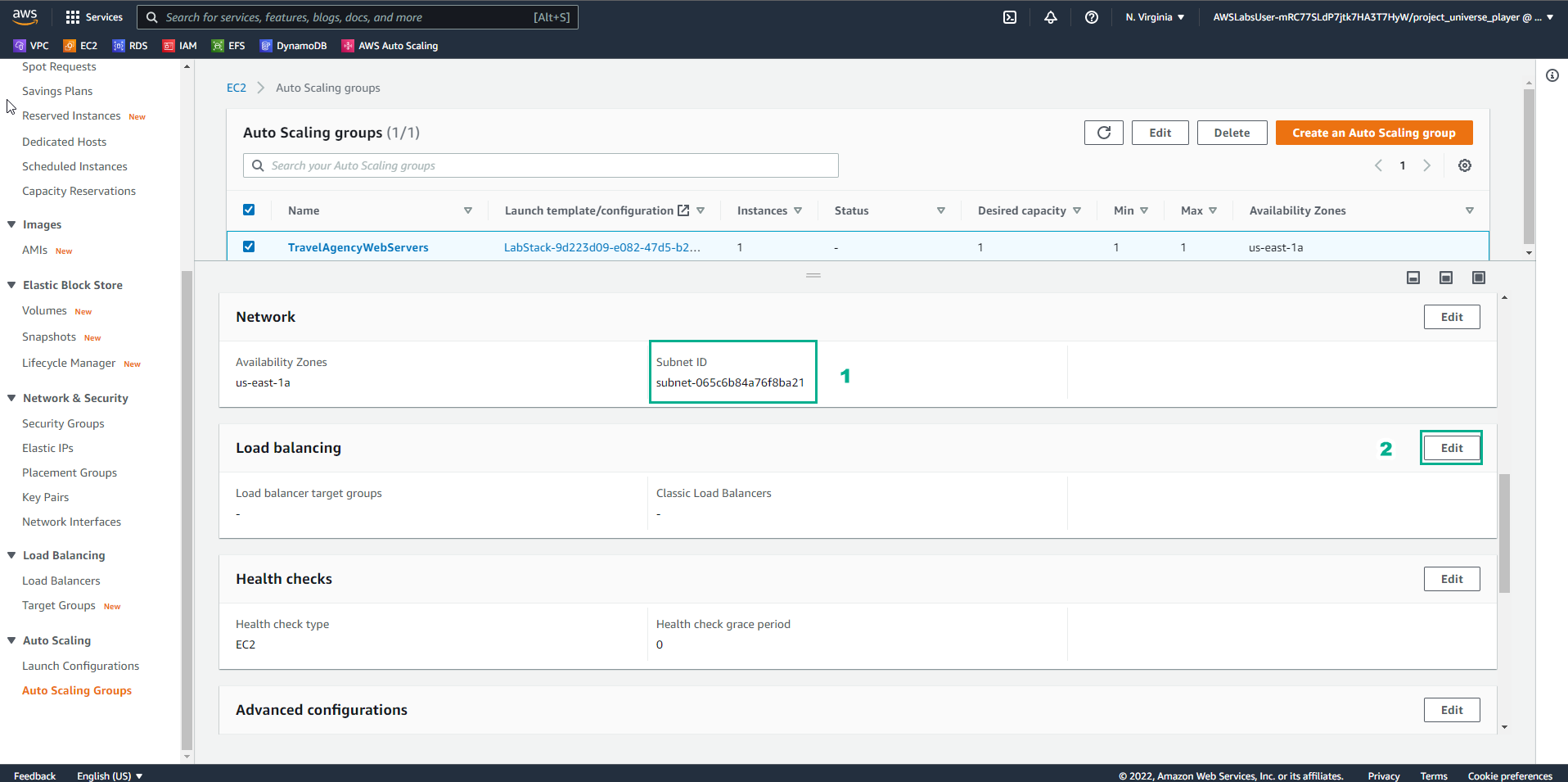Open Feedback in footer

pos(34,775)
